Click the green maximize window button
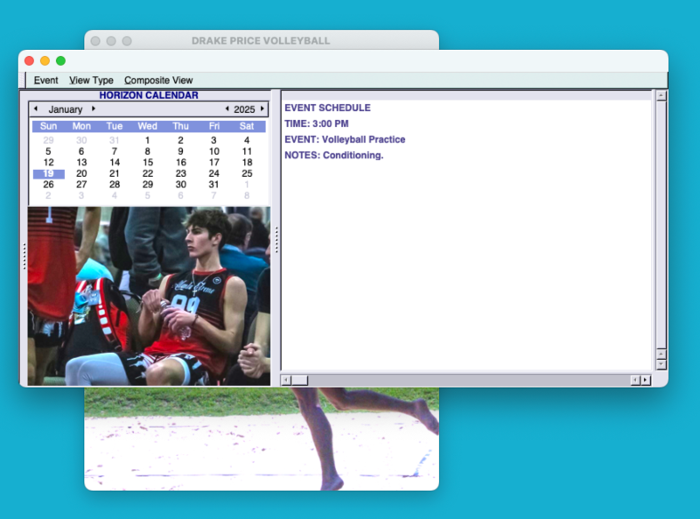Screen dimensions: 700x519 [61, 61]
